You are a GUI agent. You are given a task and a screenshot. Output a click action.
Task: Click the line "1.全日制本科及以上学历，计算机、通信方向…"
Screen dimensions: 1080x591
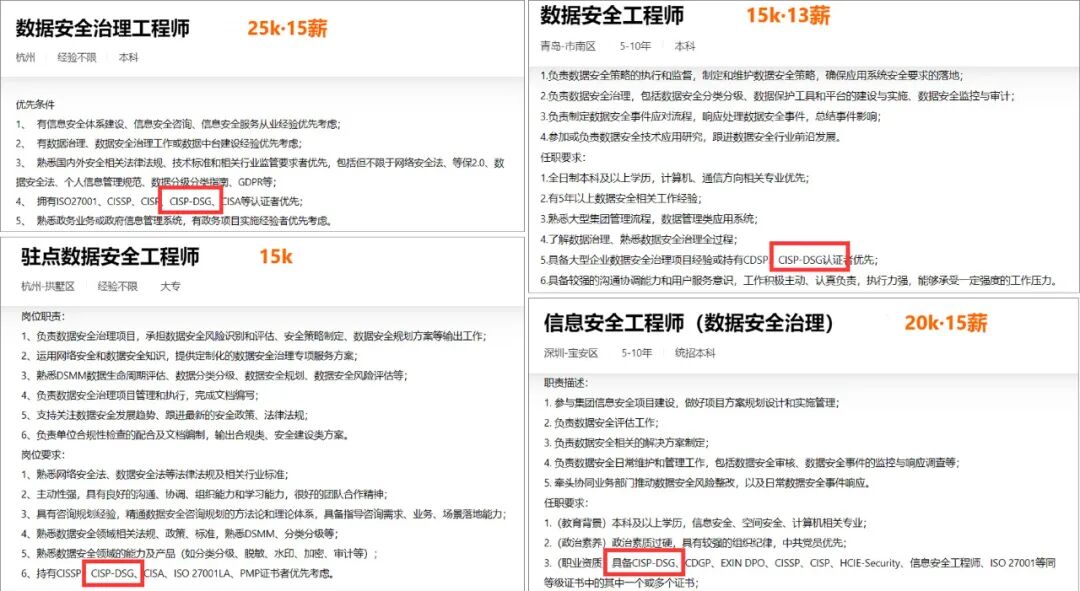tap(675, 178)
